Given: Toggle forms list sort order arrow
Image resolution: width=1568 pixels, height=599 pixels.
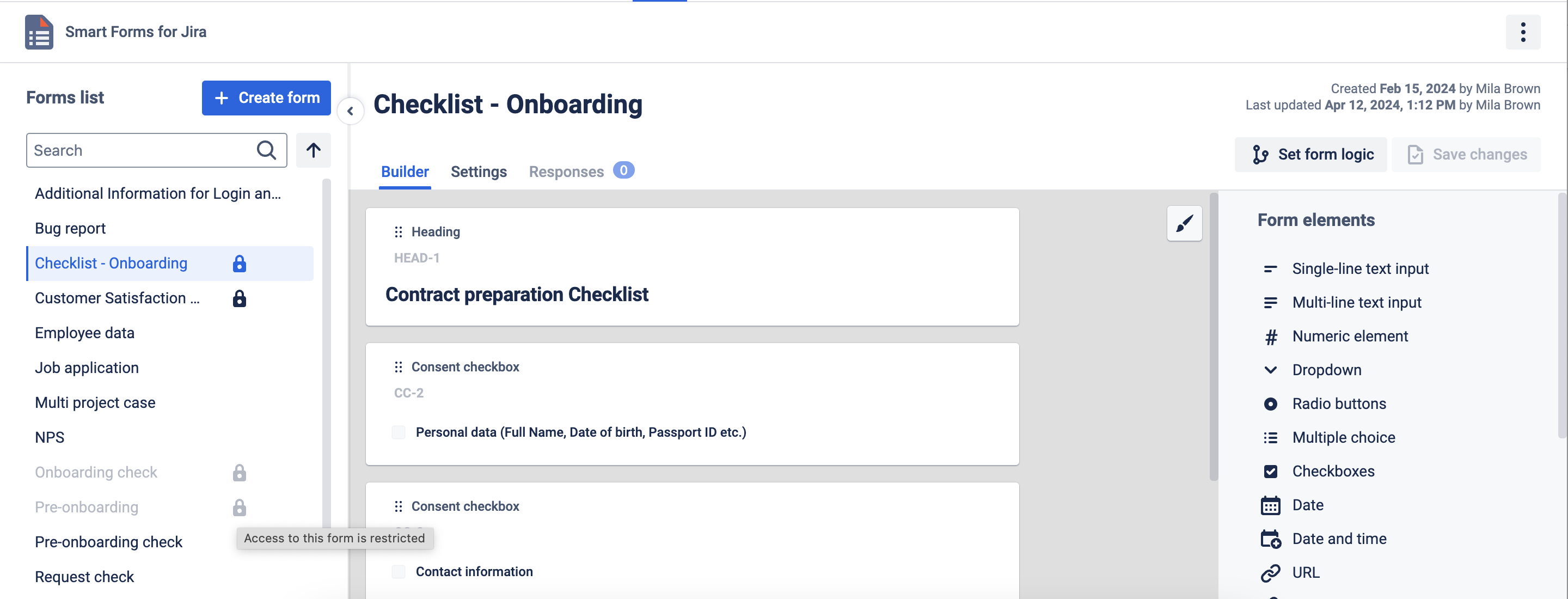Looking at the screenshot, I should (x=314, y=150).
